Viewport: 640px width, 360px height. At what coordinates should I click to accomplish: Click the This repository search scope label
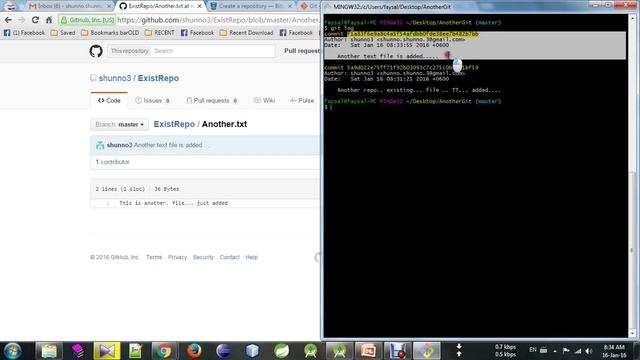[x=129, y=51]
